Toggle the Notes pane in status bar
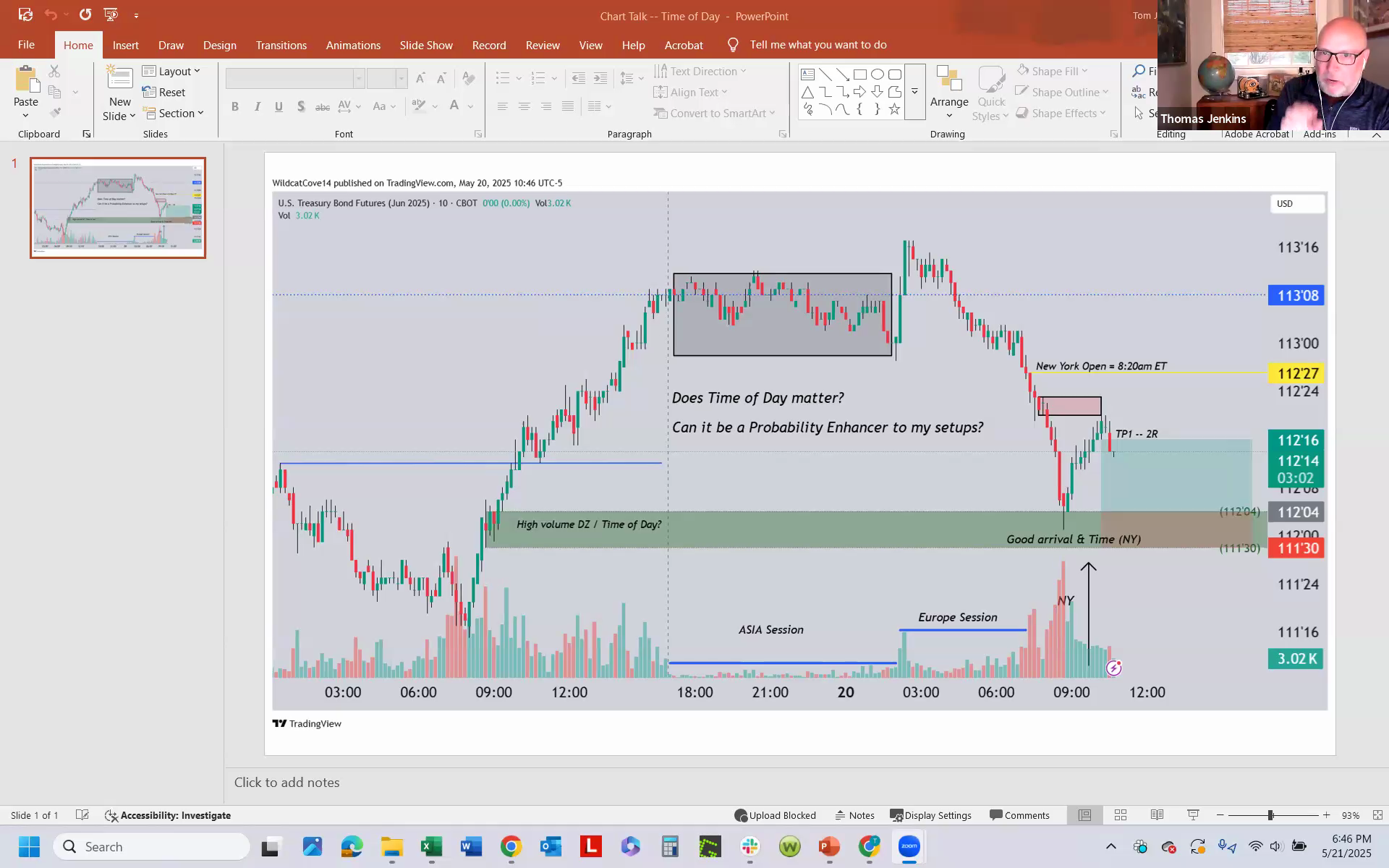The width and height of the screenshot is (1389, 868). [854, 815]
